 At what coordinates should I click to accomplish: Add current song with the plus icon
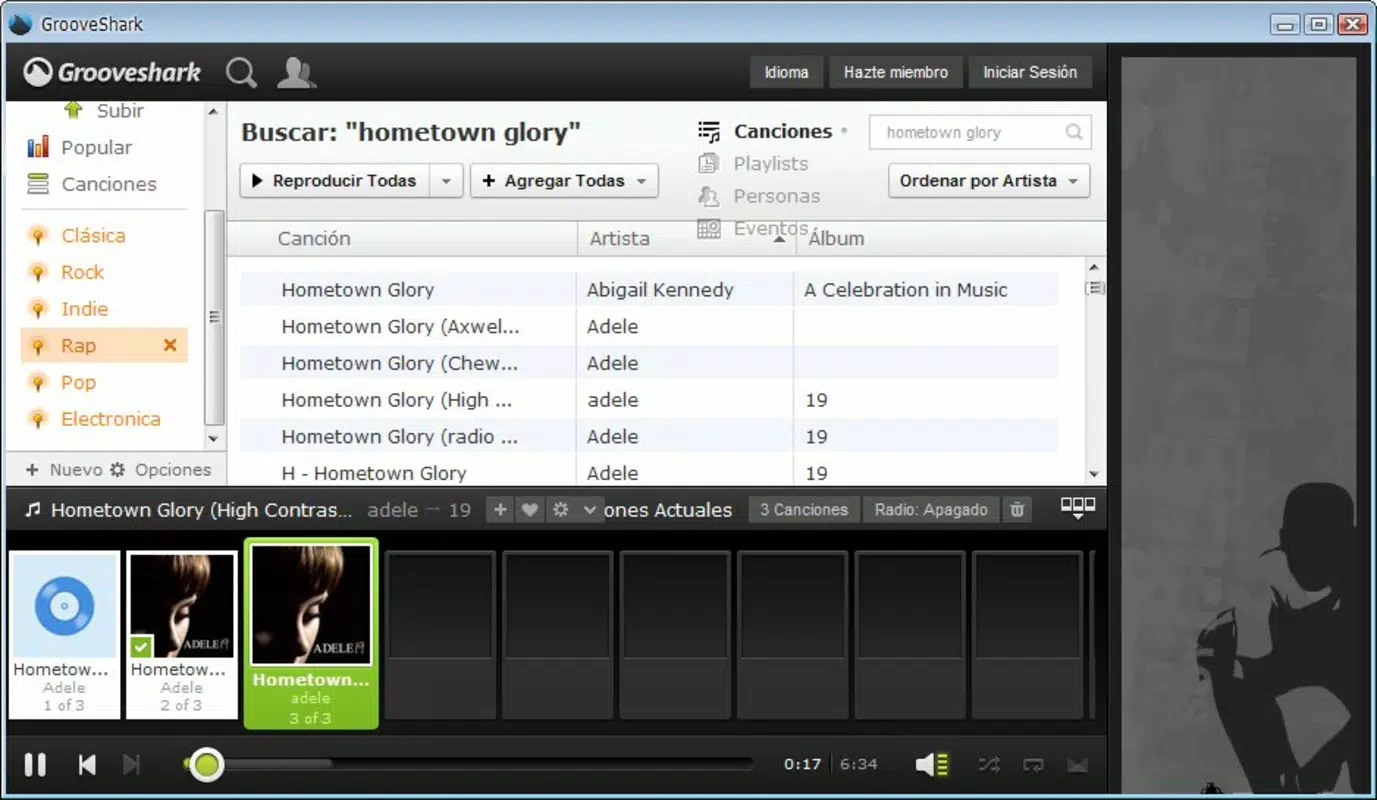[x=501, y=510]
